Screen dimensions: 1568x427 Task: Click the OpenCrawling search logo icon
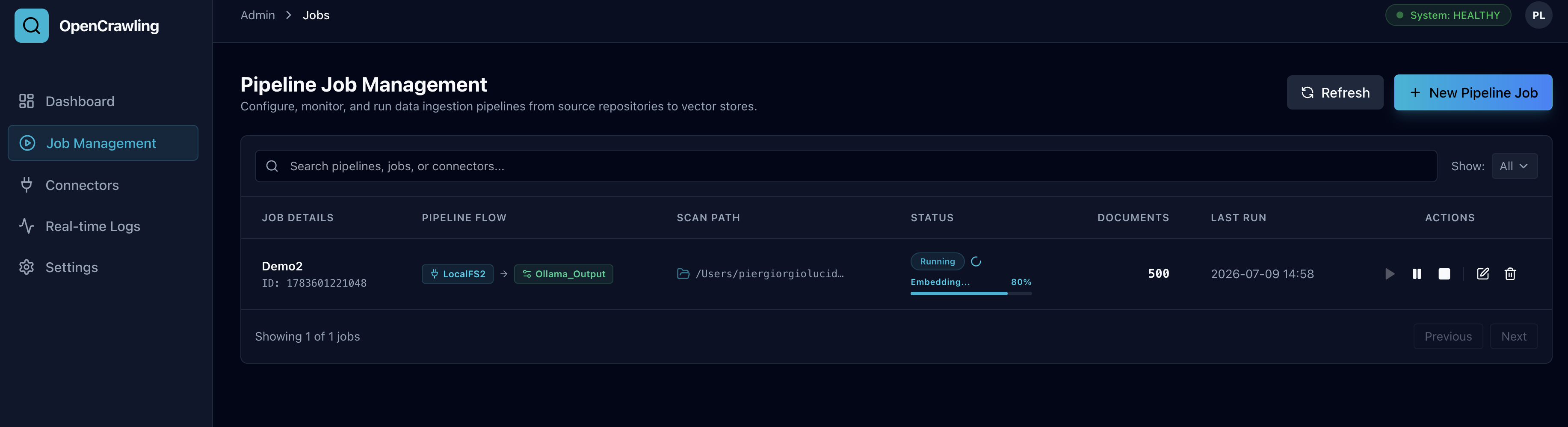pyautogui.click(x=32, y=26)
